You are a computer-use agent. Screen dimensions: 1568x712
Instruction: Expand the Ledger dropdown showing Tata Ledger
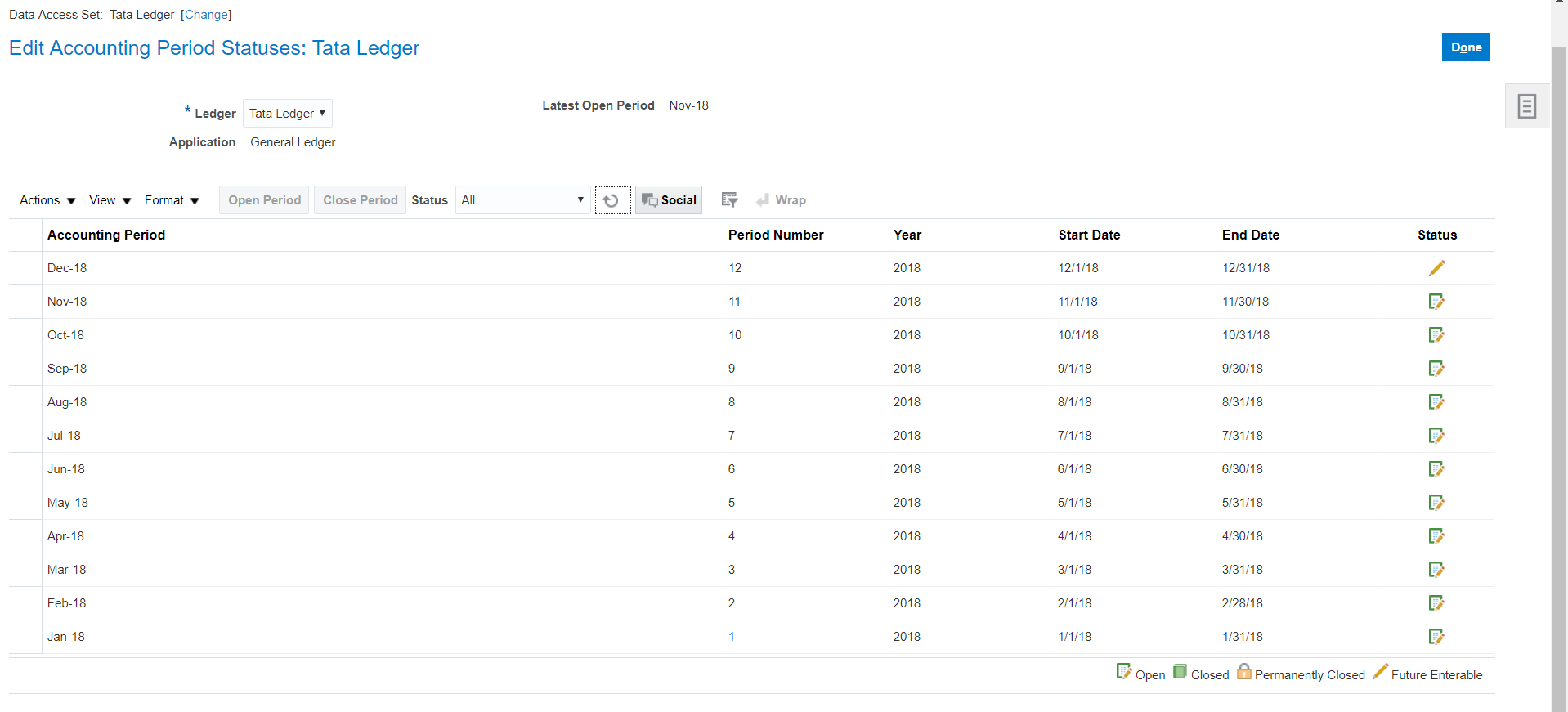(x=288, y=114)
